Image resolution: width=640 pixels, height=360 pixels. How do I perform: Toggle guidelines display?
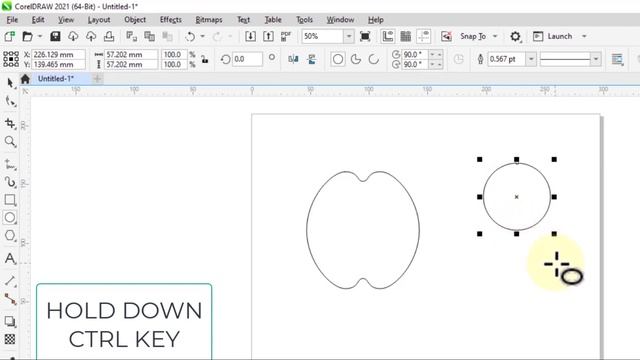click(424, 36)
